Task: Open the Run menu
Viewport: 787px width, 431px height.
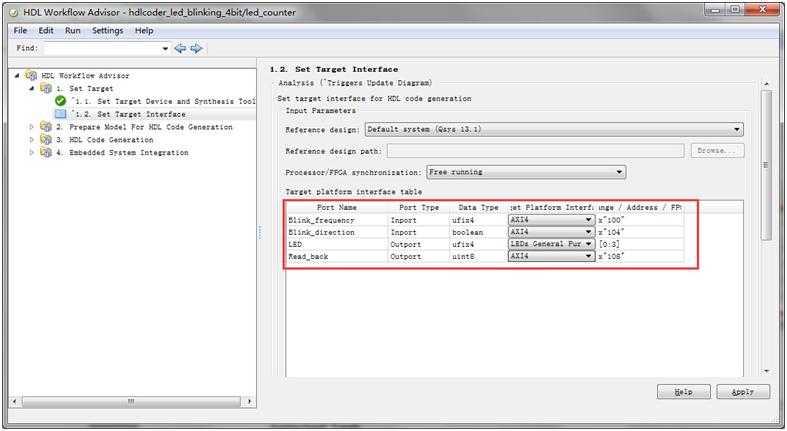Action: (x=73, y=31)
